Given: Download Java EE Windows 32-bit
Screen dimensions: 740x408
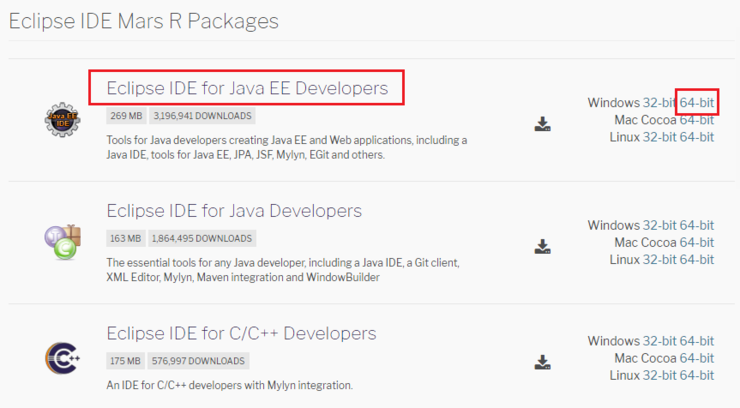Looking at the screenshot, I should tap(660, 103).
